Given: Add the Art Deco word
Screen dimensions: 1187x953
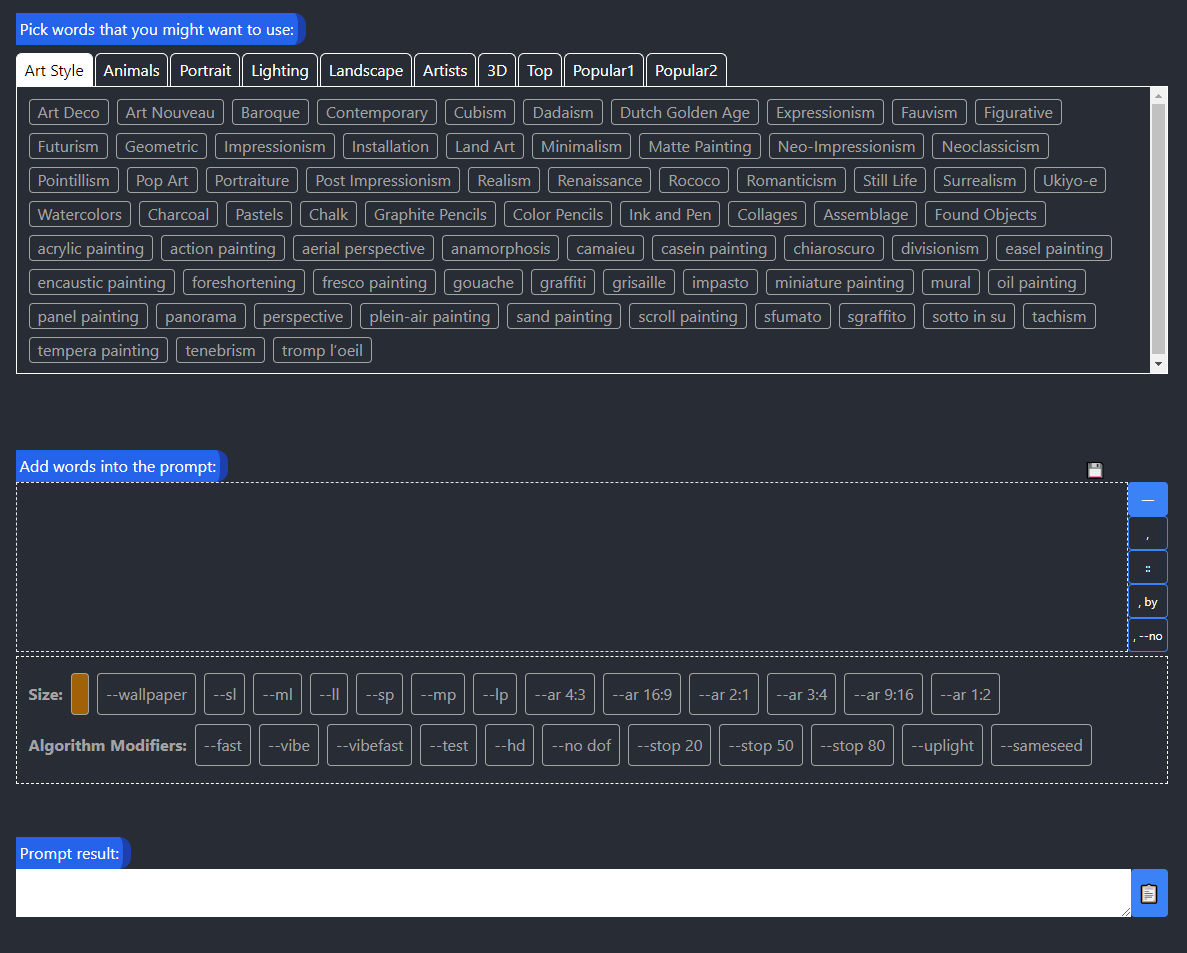Looking at the screenshot, I should tap(69, 112).
